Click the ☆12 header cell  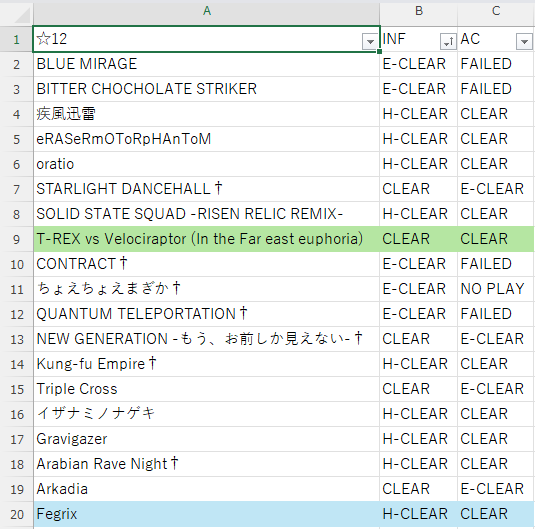(206, 39)
